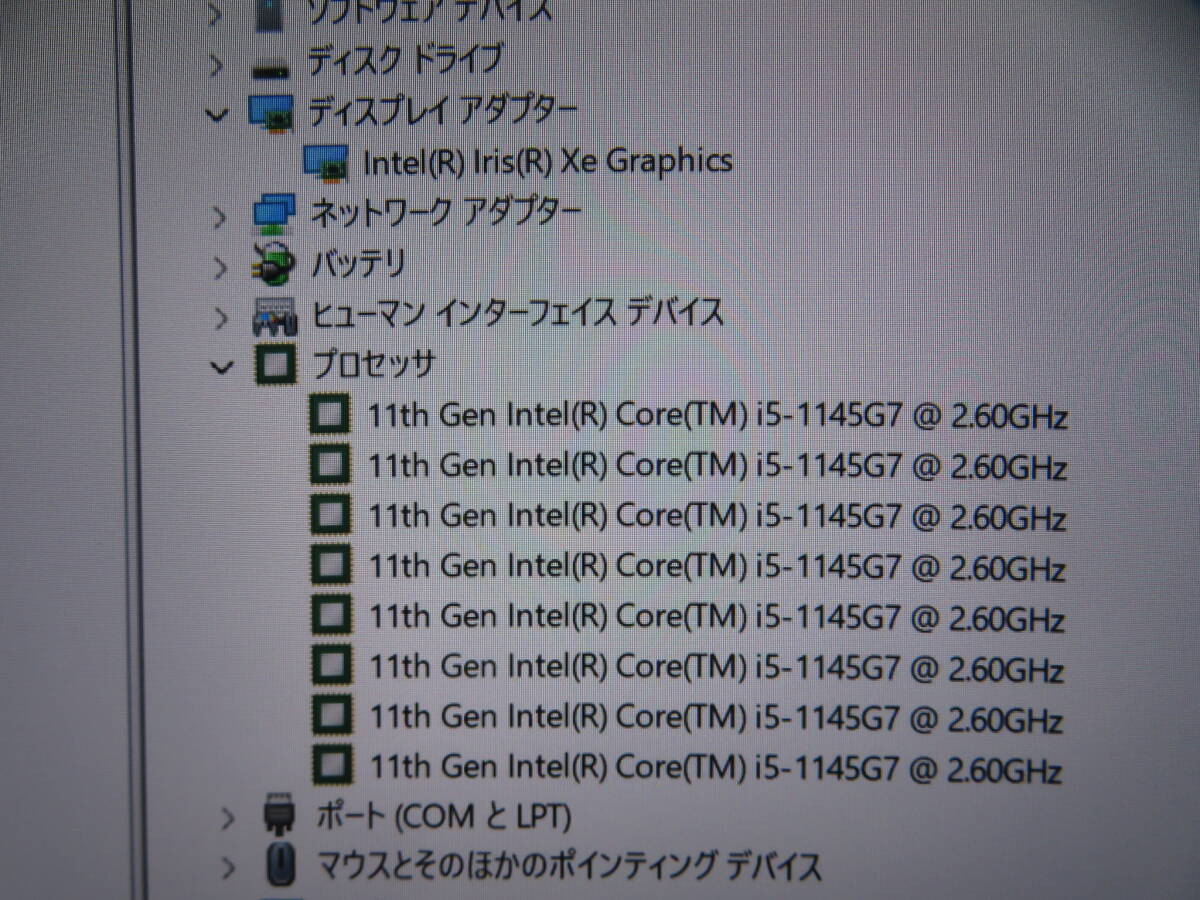Click the ディスク ドライブ disk drive icon
The image size is (1200, 900).
271,68
